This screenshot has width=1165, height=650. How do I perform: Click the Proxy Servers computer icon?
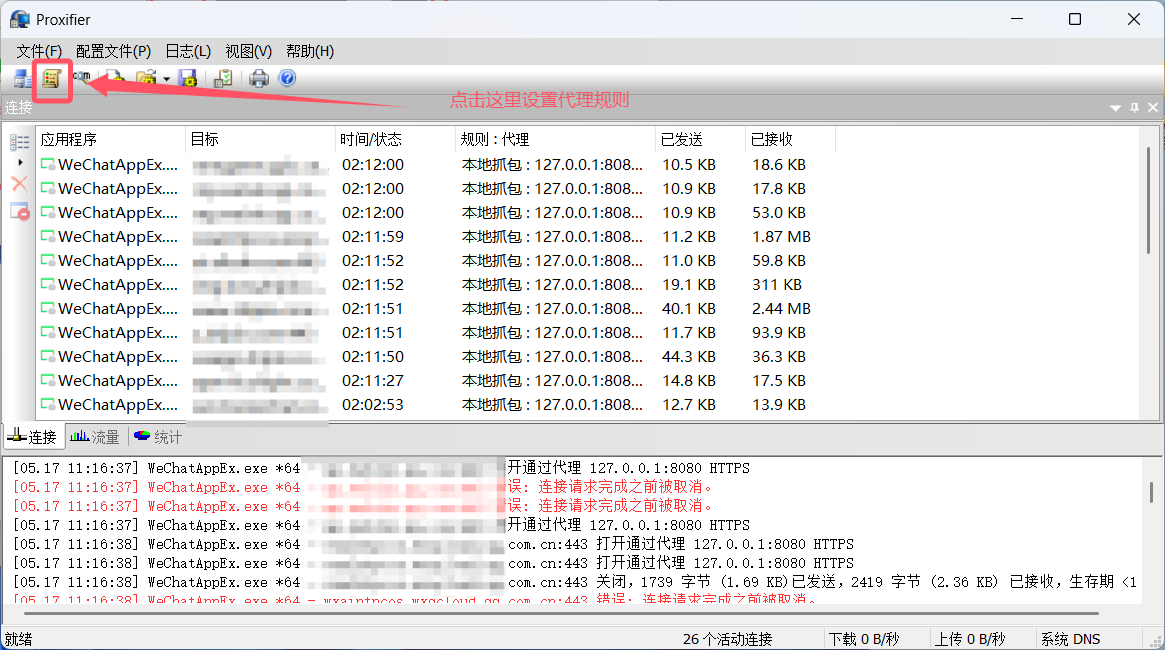click(21, 78)
